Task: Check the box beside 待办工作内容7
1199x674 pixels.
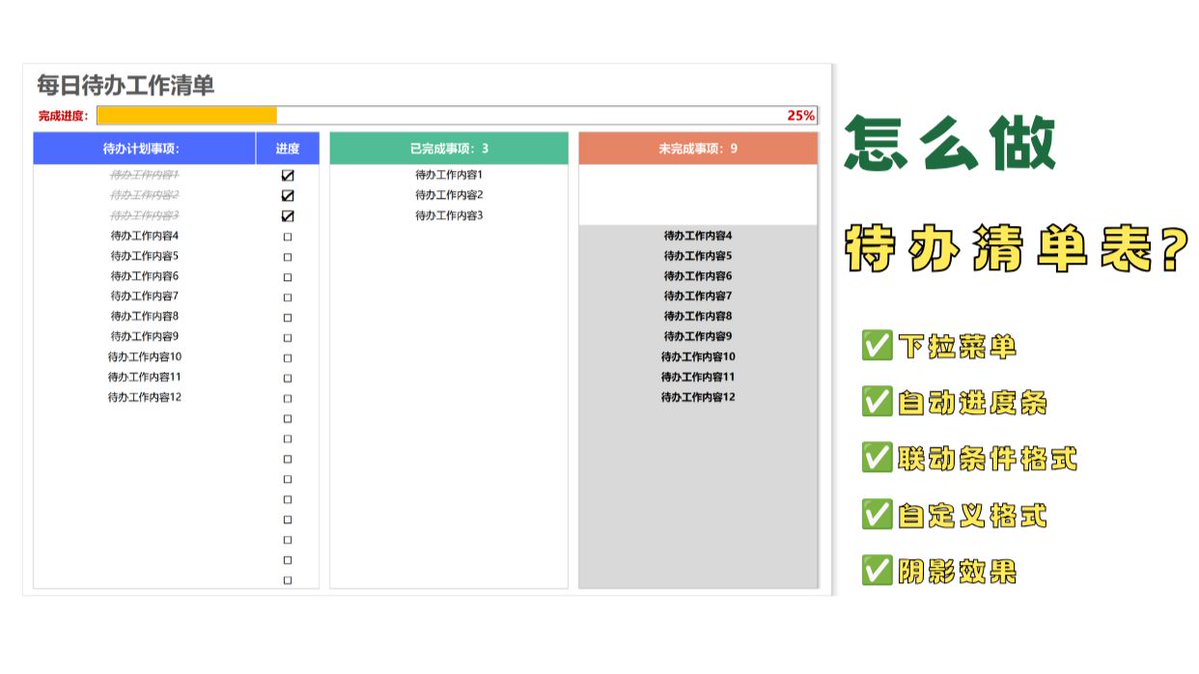Action: [x=288, y=297]
